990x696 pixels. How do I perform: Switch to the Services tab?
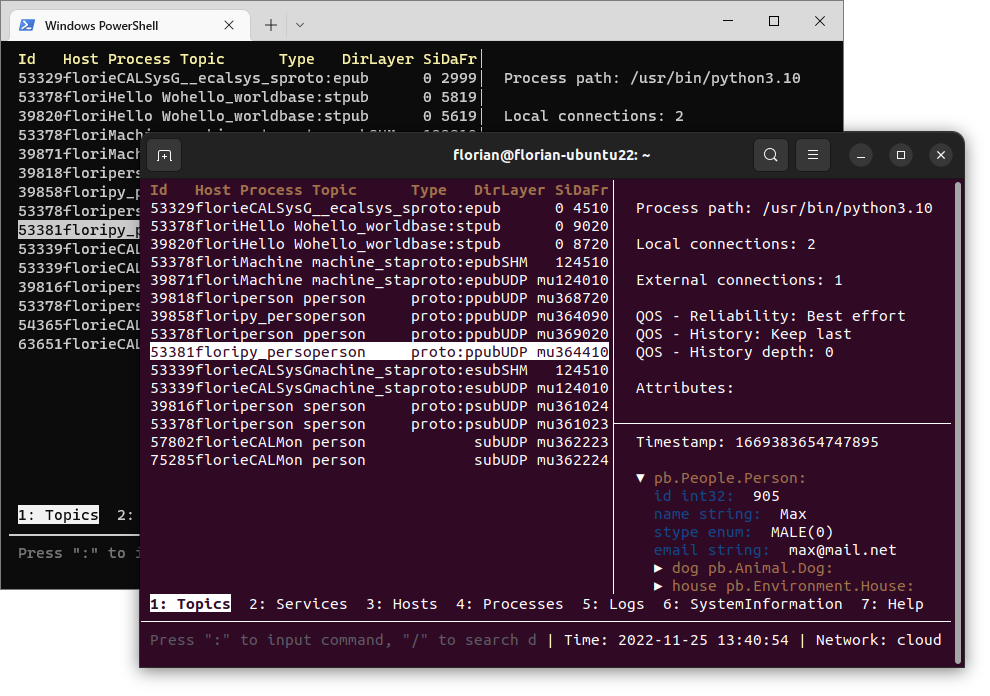click(x=298, y=604)
